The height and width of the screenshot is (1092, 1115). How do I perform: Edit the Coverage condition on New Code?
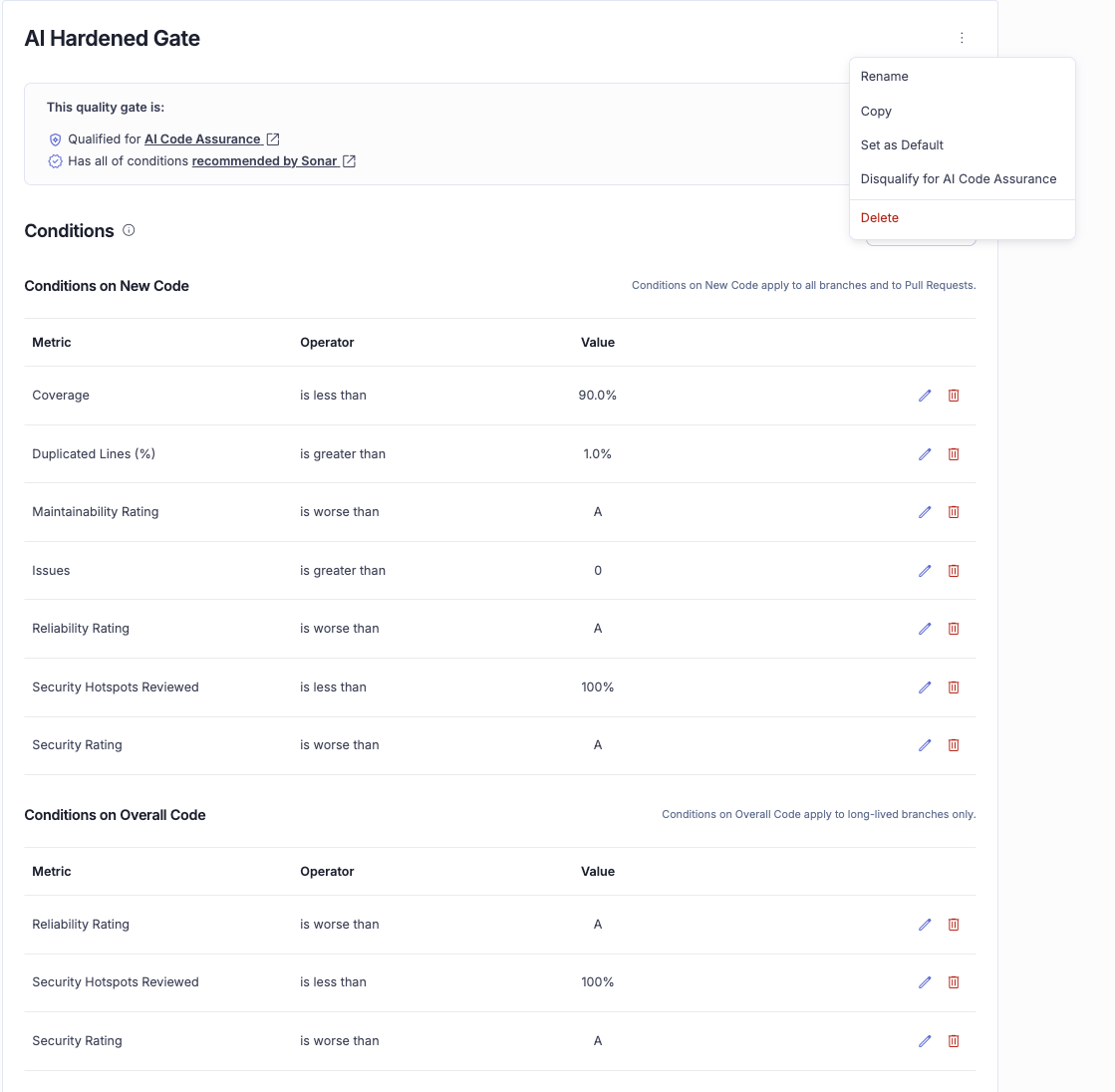coord(925,396)
